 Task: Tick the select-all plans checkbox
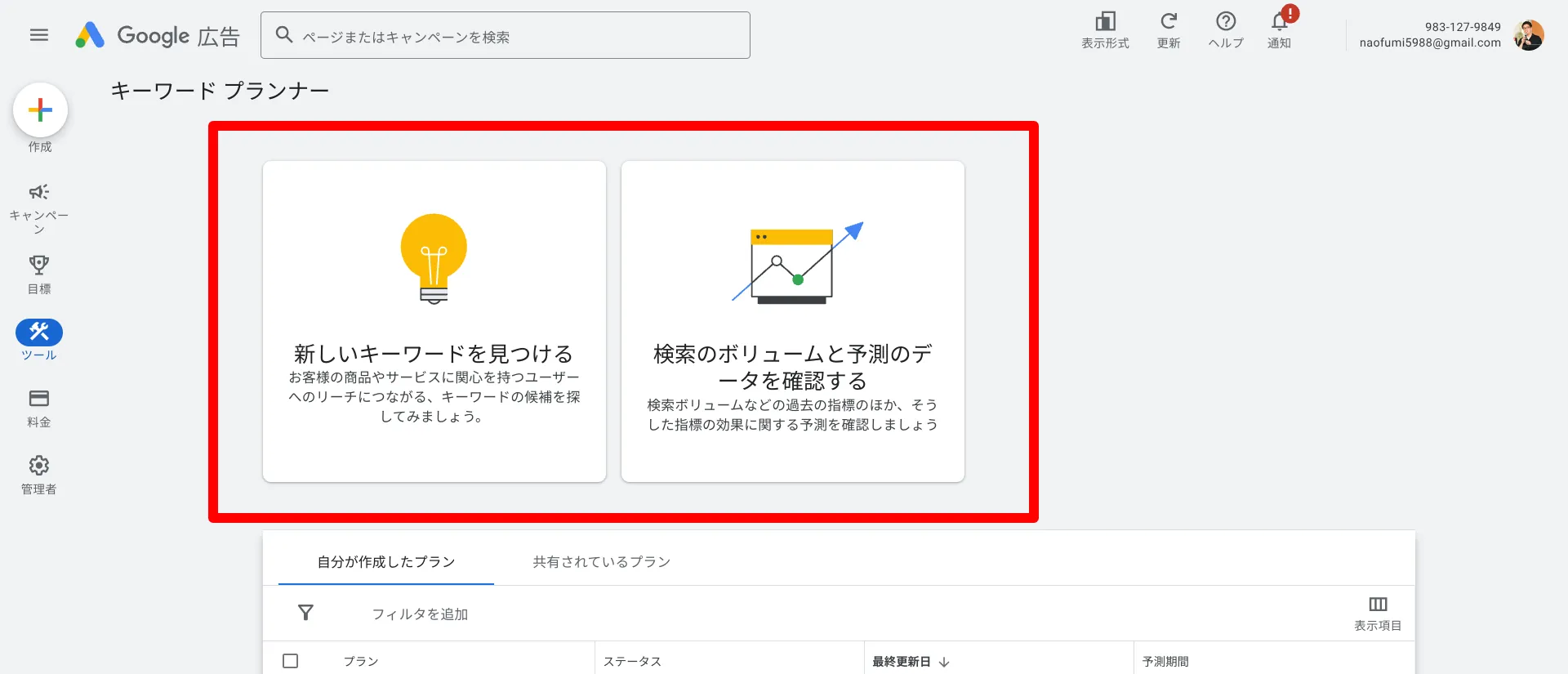tap(290, 660)
